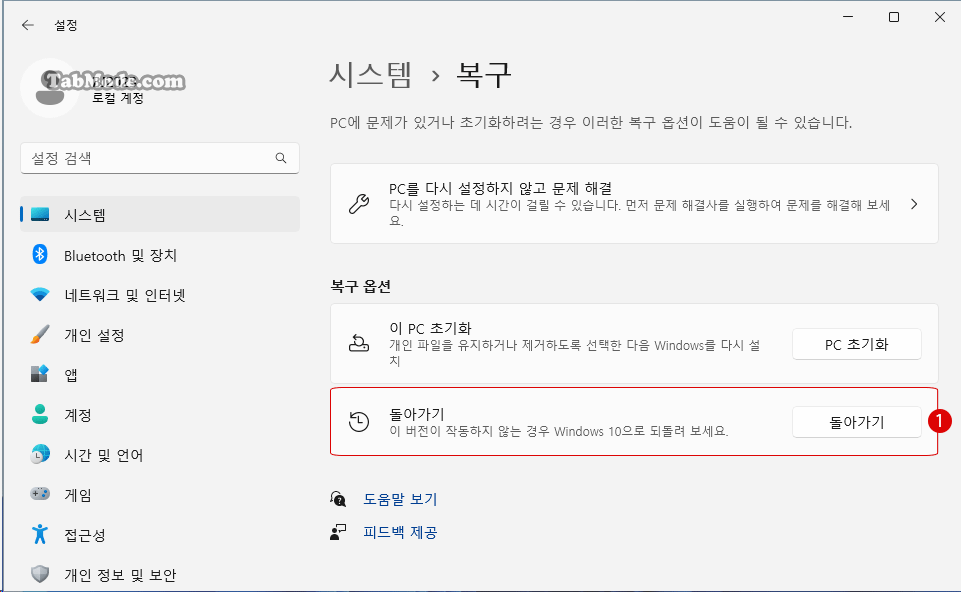Focus the 설정 검색 search box

160,158
